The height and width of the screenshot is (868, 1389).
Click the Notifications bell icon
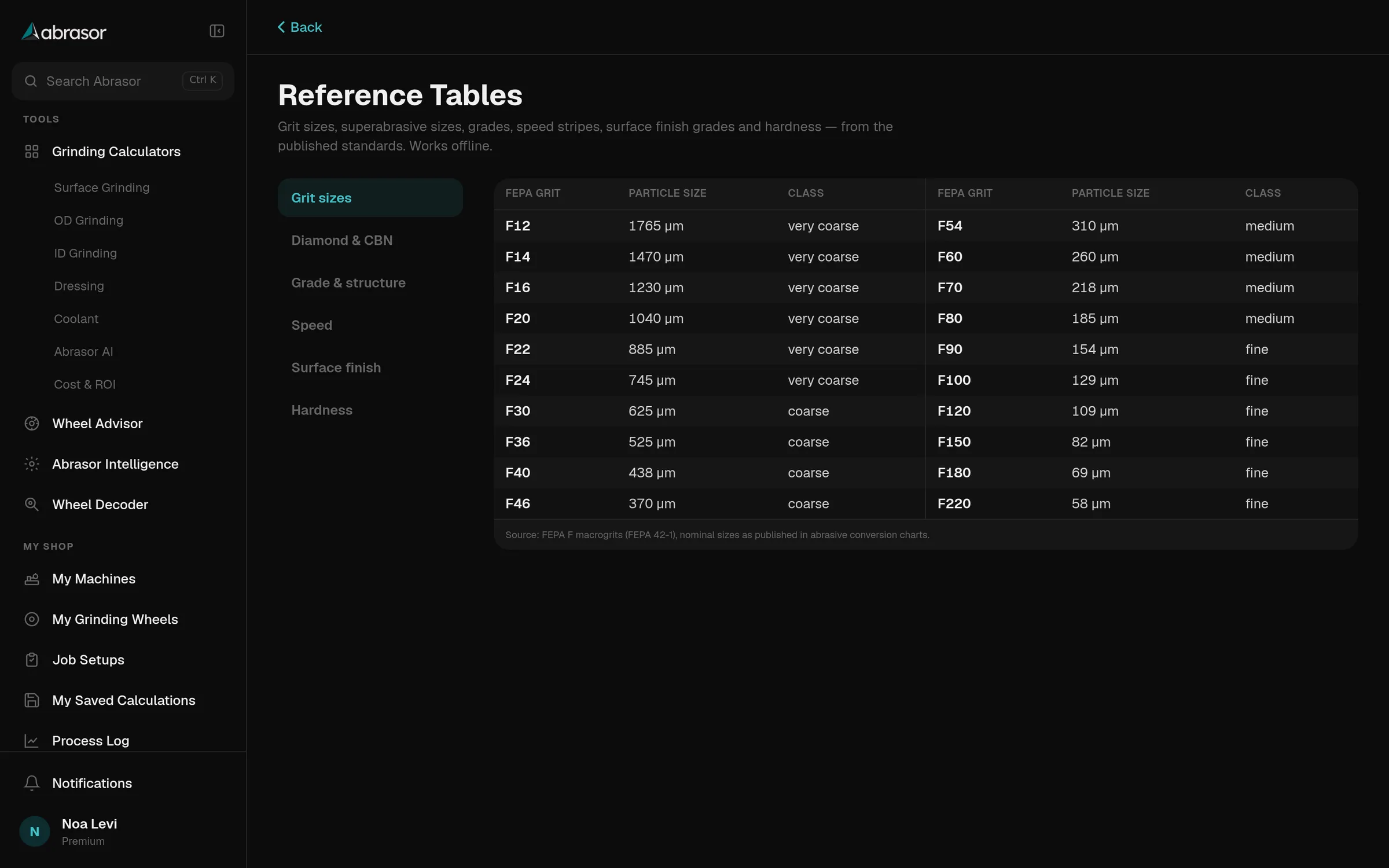(x=32, y=783)
